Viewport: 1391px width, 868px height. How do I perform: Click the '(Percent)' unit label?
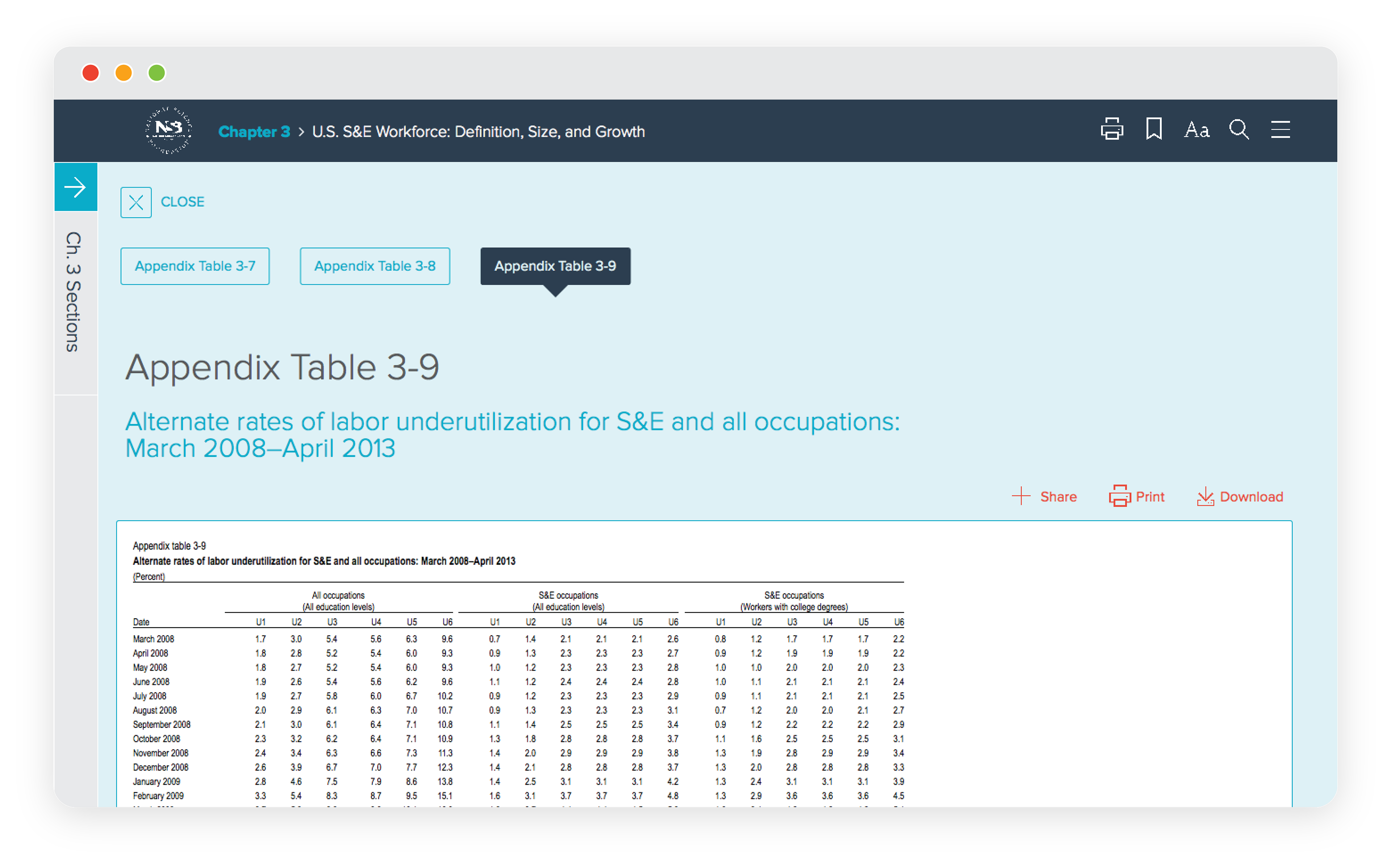click(149, 577)
